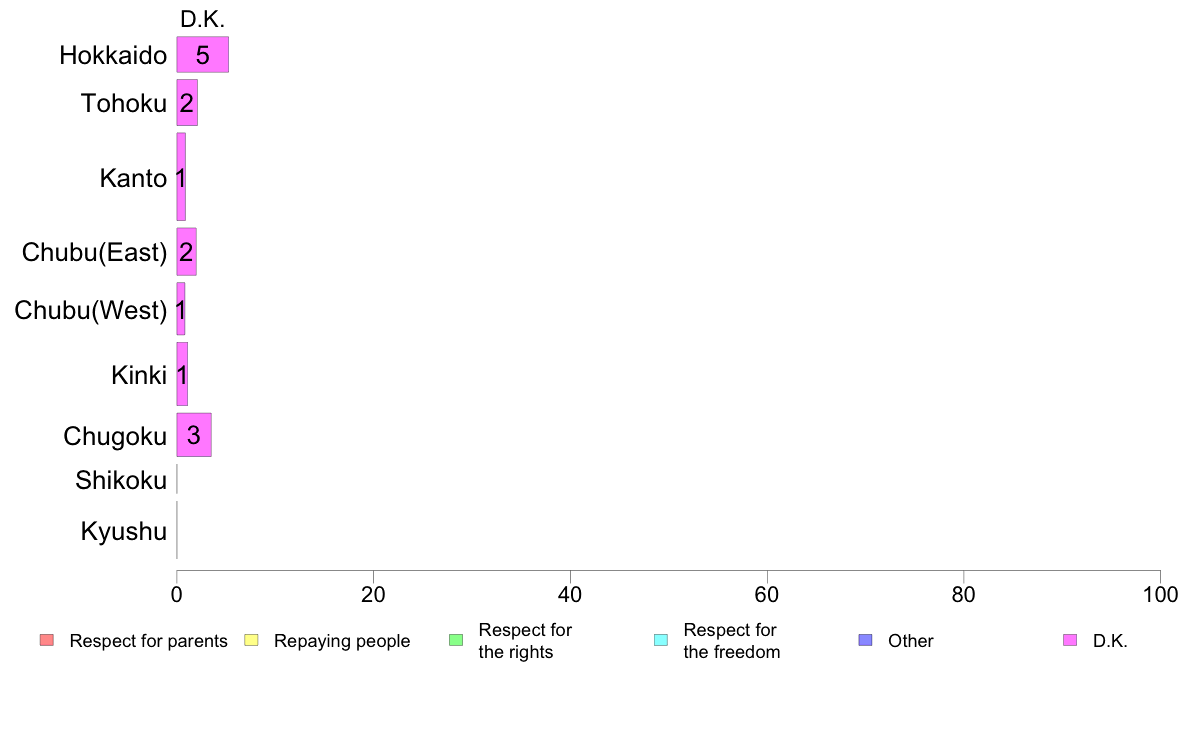Select the Hokkaido bar showing 5
The width and height of the screenshot is (1188, 736).
pyautogui.click(x=202, y=55)
